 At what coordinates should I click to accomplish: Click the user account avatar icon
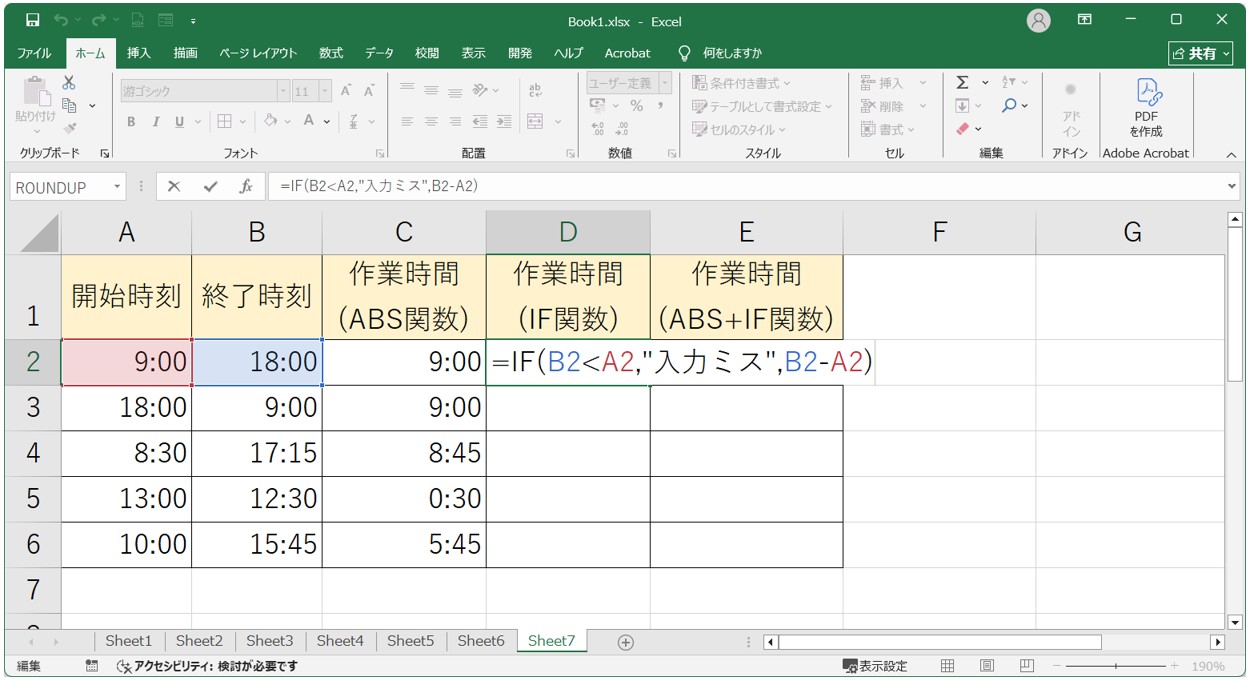coord(1039,21)
